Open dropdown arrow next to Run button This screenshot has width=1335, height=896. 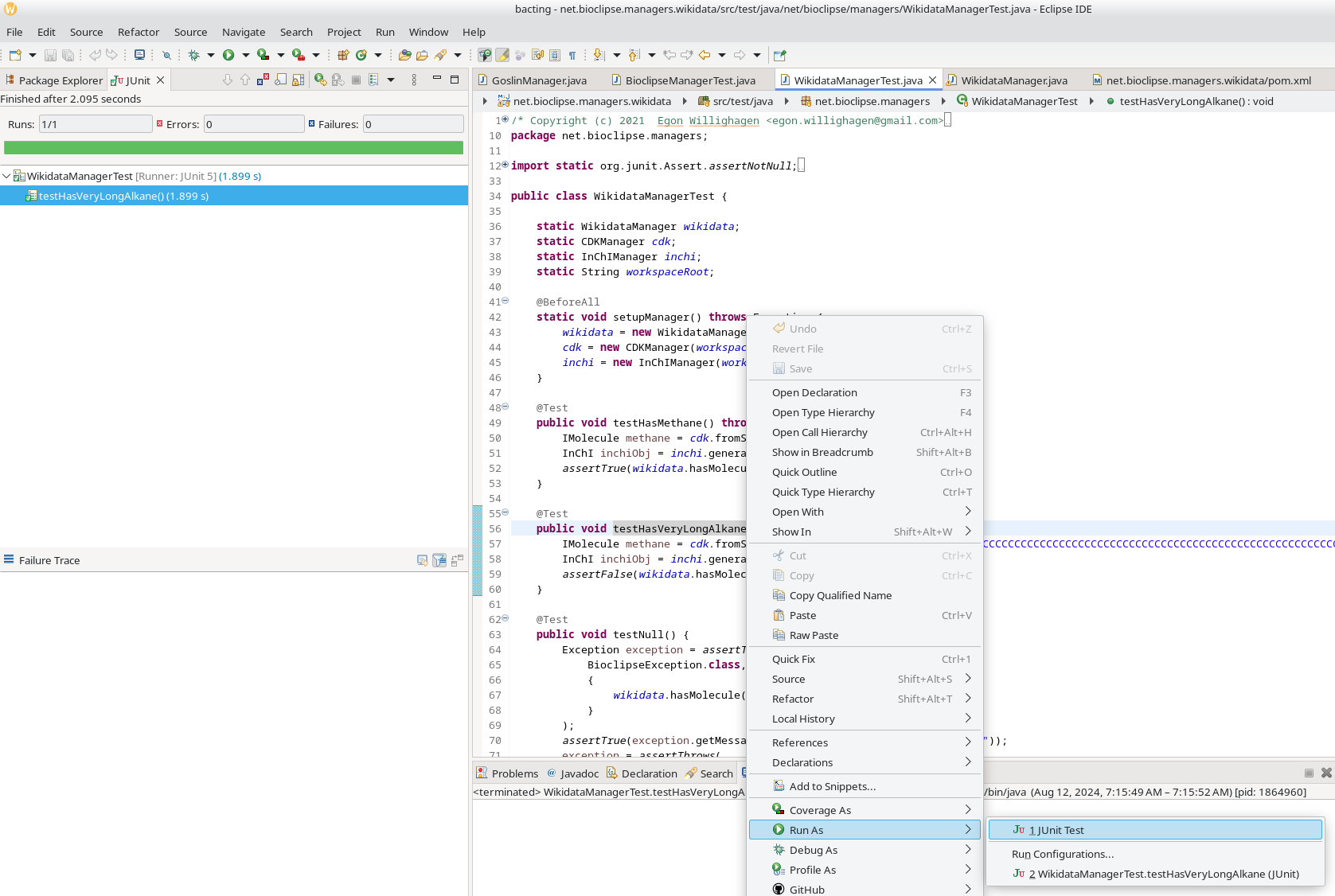[x=245, y=56]
